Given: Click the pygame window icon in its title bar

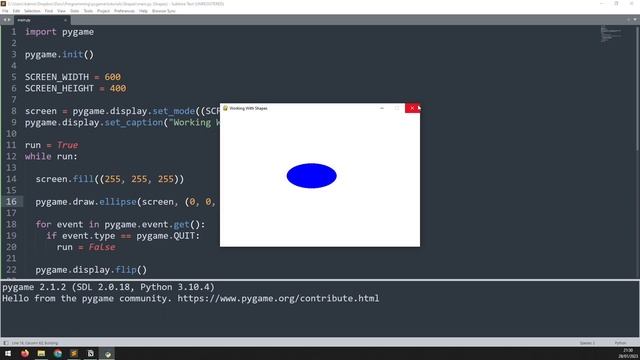Looking at the screenshot, I should [225, 108].
